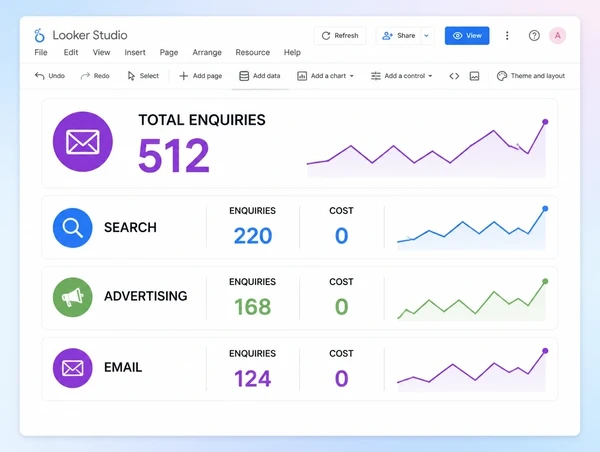Screen dimensions: 600x452
Task: Click Add data in the toolbar
Action: (260, 76)
